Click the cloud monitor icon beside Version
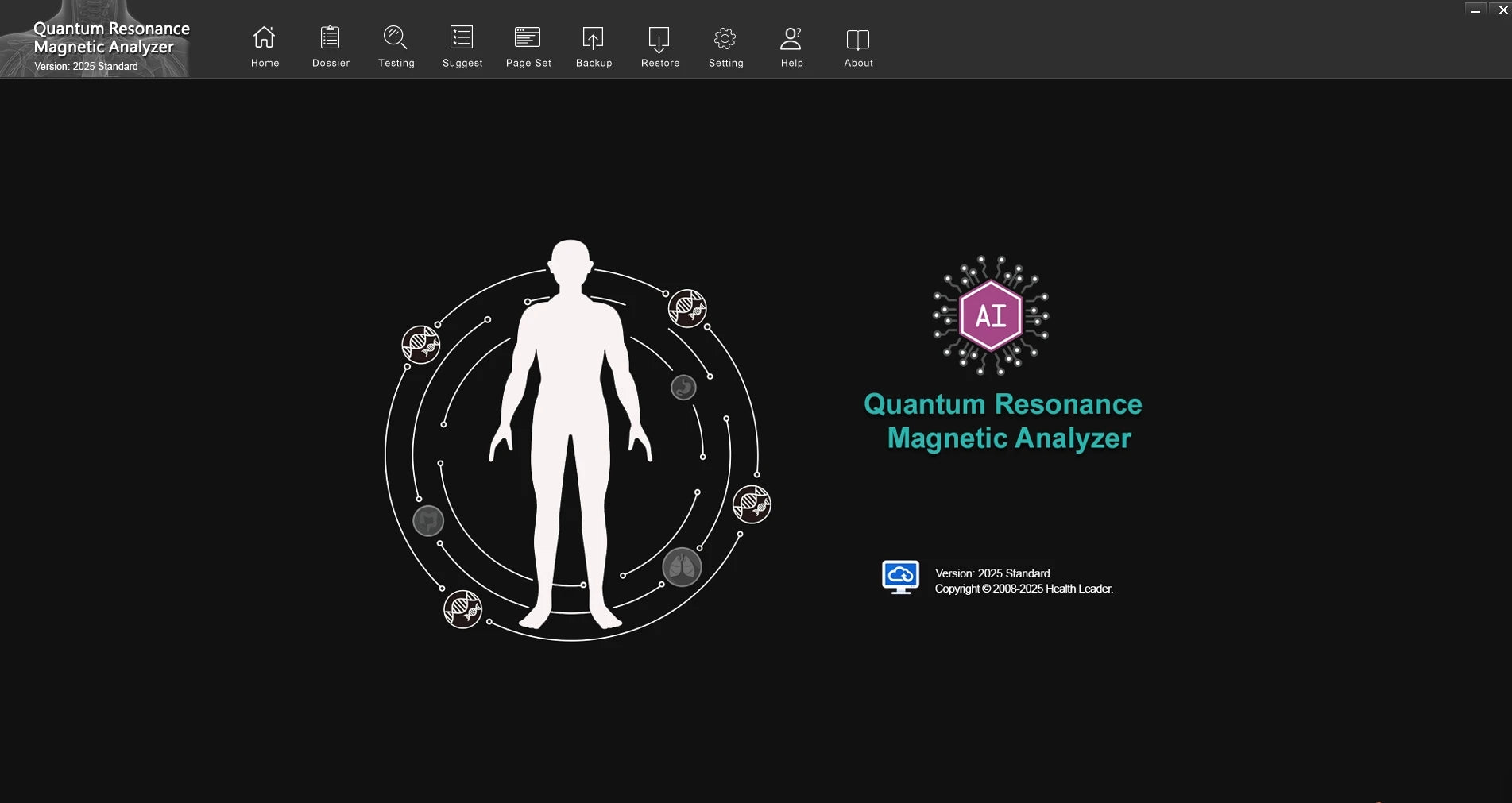 (x=900, y=577)
